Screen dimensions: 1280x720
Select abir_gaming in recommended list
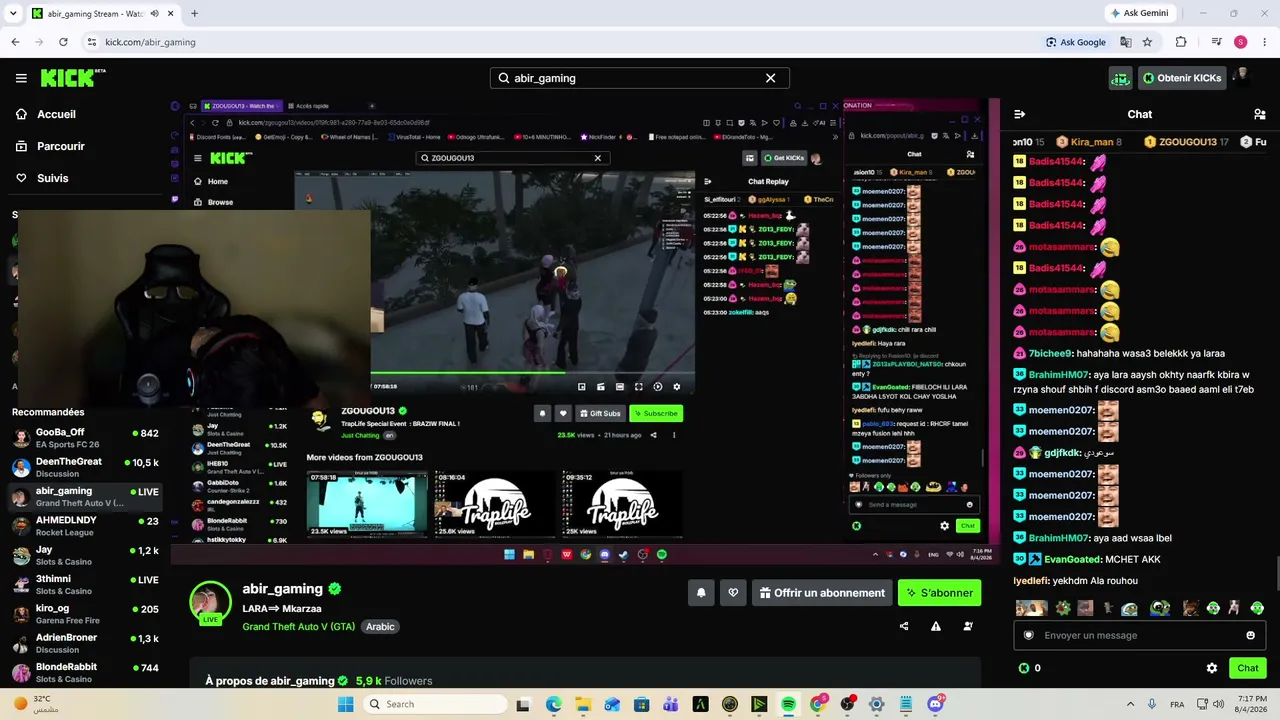tap(86, 496)
